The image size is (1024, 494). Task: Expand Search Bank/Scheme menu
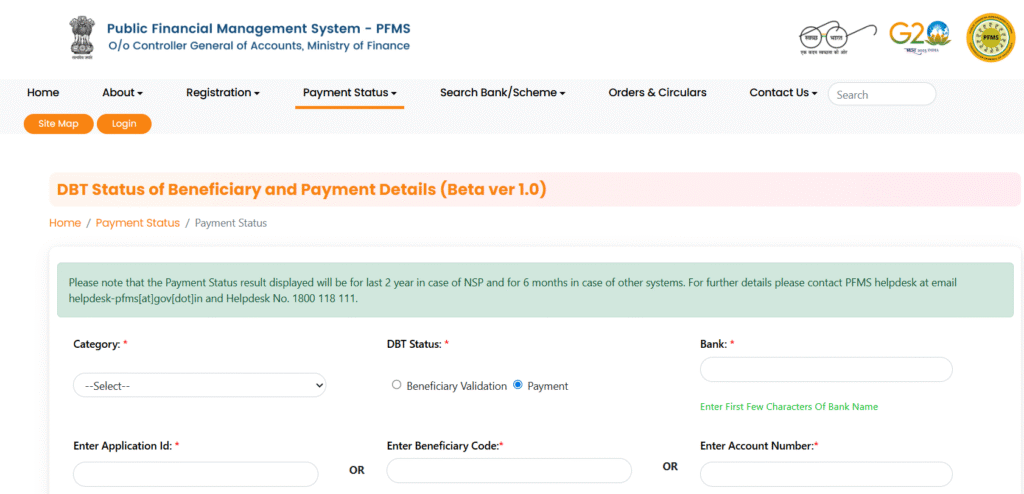pyautogui.click(x=502, y=93)
